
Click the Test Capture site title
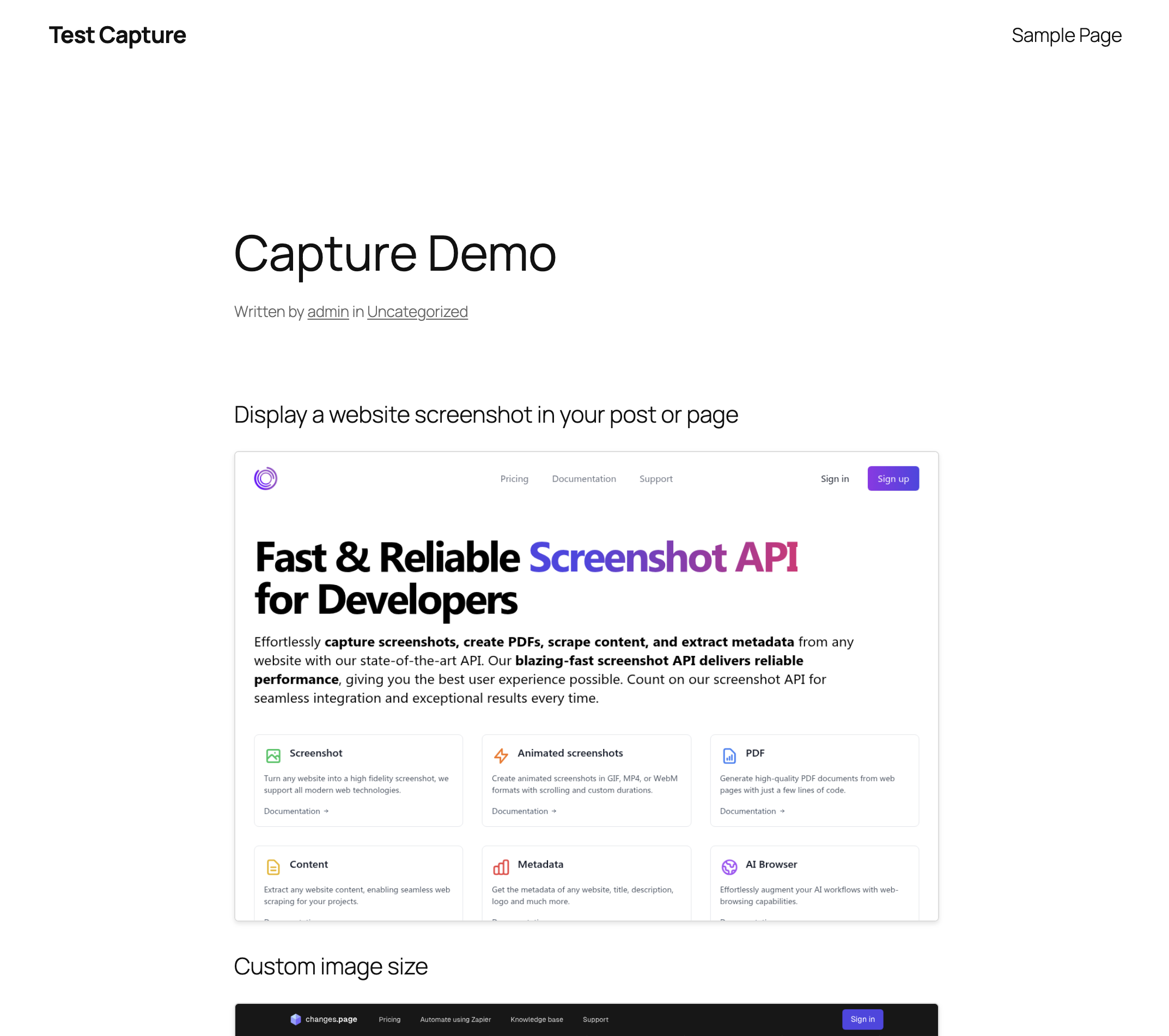click(x=117, y=35)
